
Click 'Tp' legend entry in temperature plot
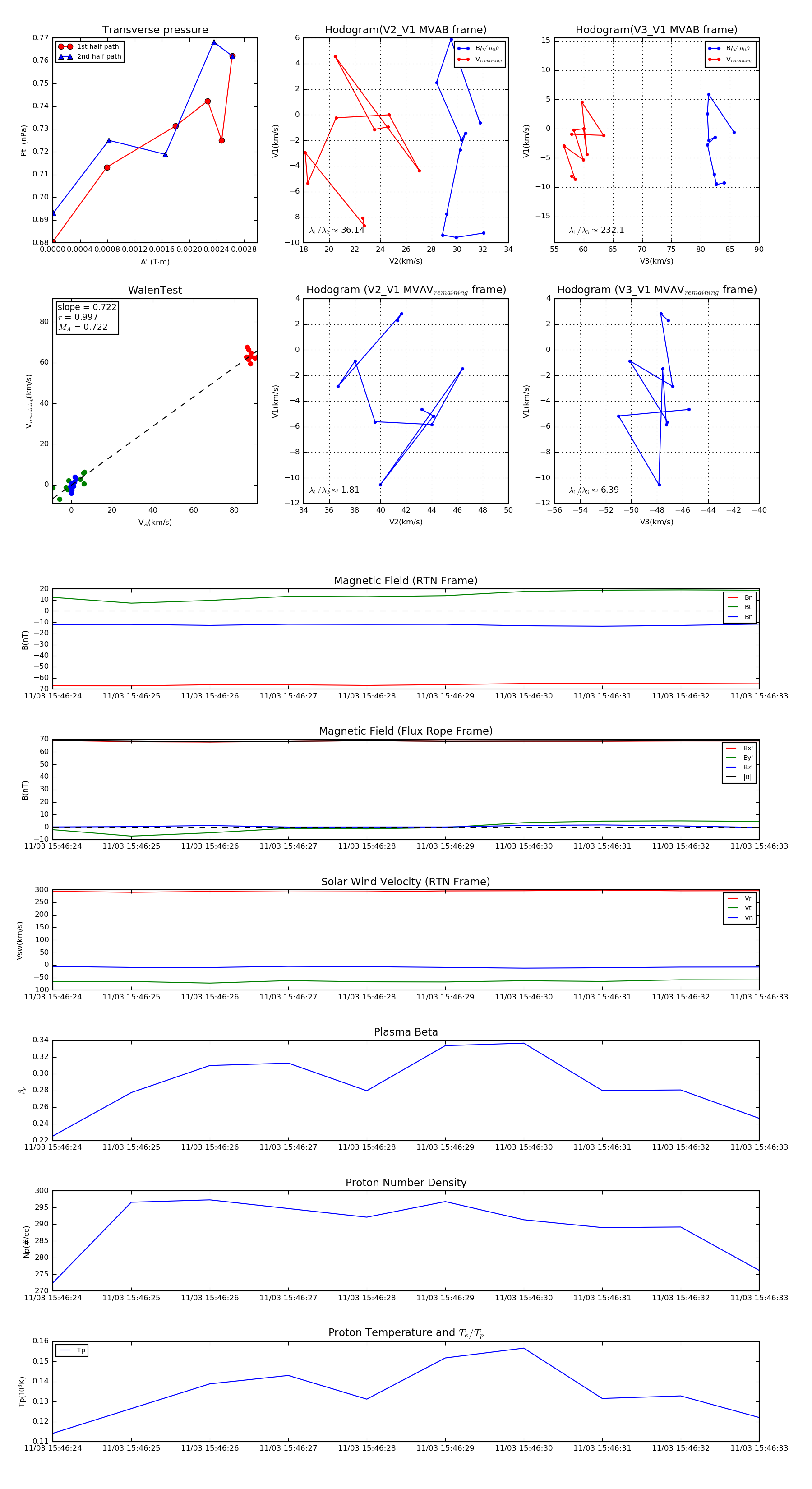click(x=72, y=1350)
